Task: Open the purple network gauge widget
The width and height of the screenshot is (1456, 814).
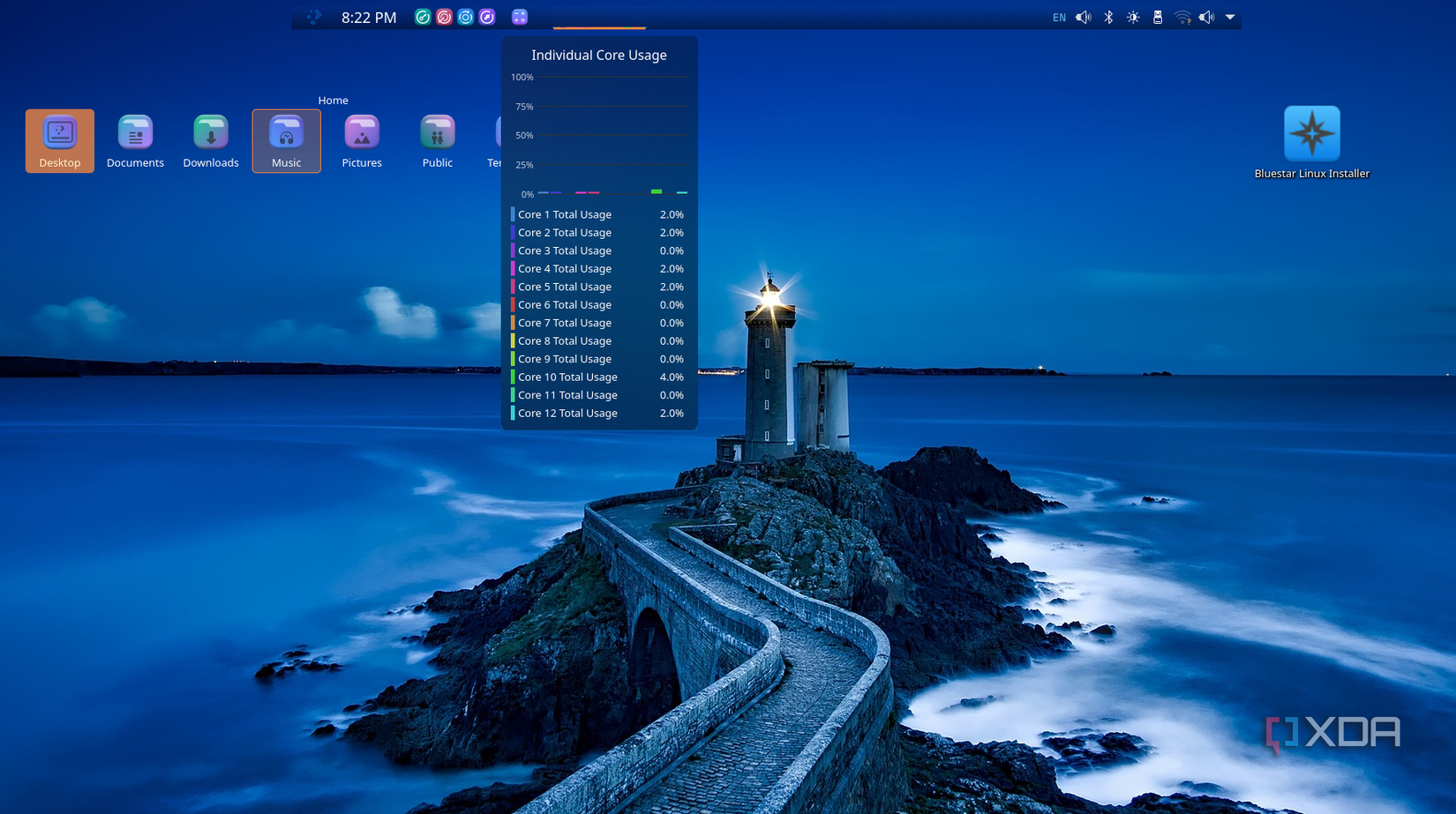Action: (487, 17)
